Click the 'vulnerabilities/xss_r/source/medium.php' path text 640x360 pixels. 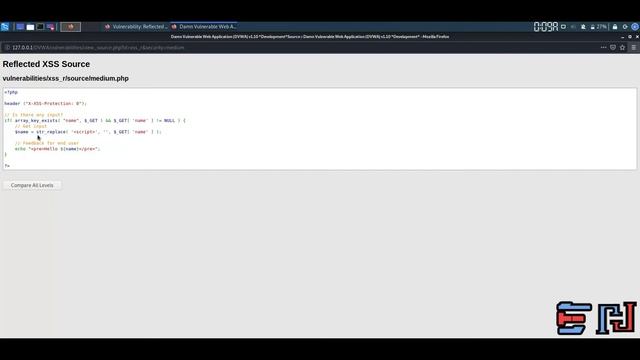point(66,78)
